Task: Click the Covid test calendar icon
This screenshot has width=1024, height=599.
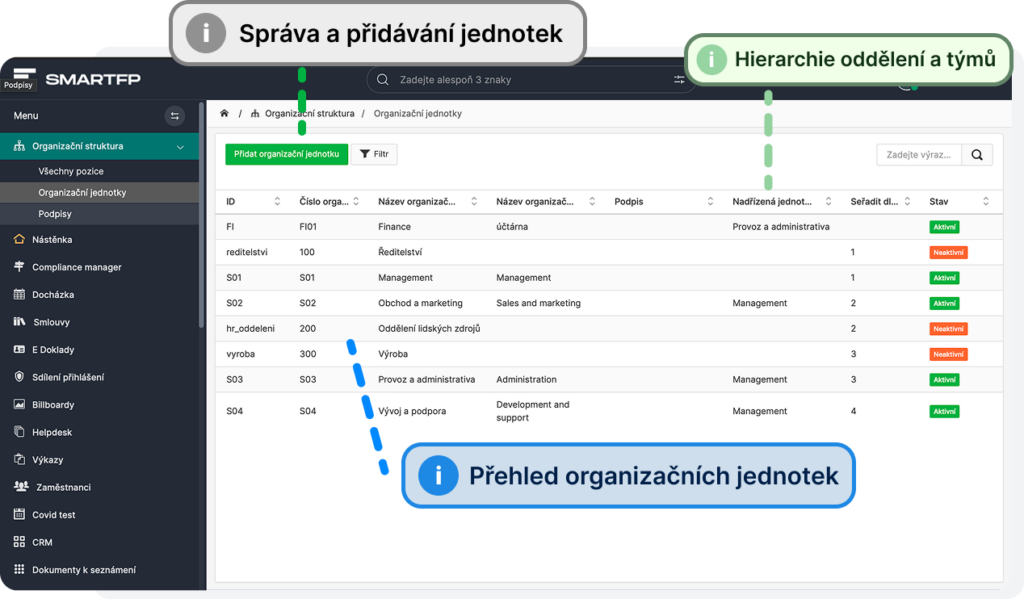Action: tap(19, 514)
